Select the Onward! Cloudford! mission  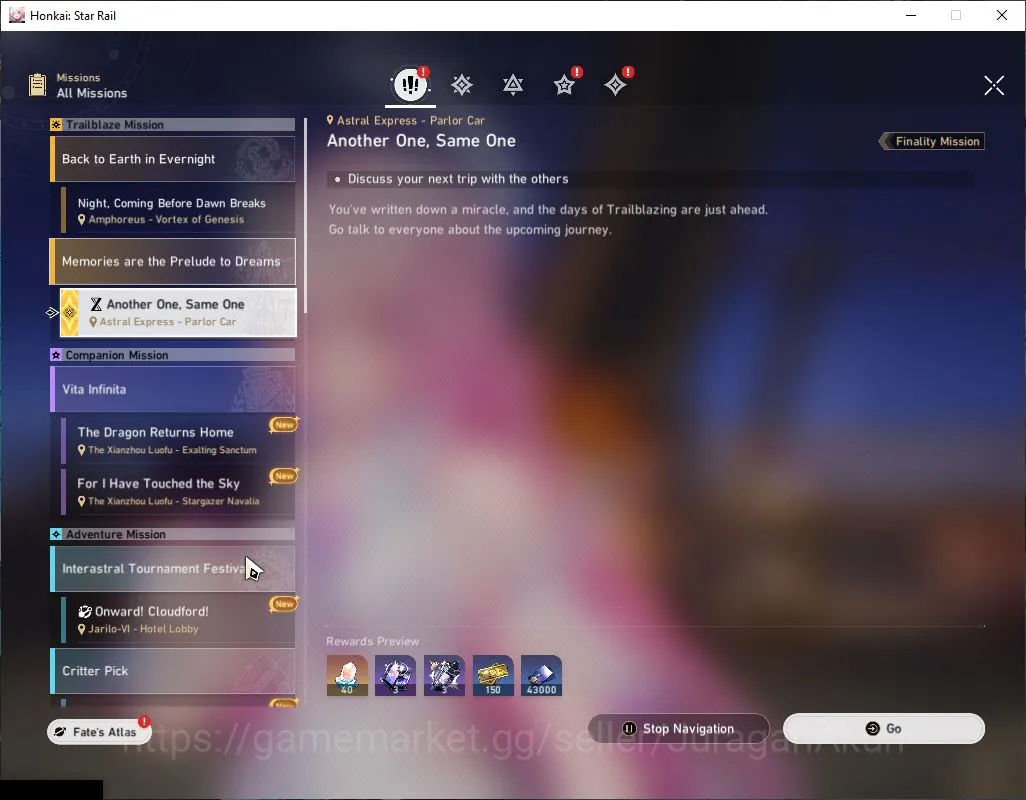click(178, 619)
